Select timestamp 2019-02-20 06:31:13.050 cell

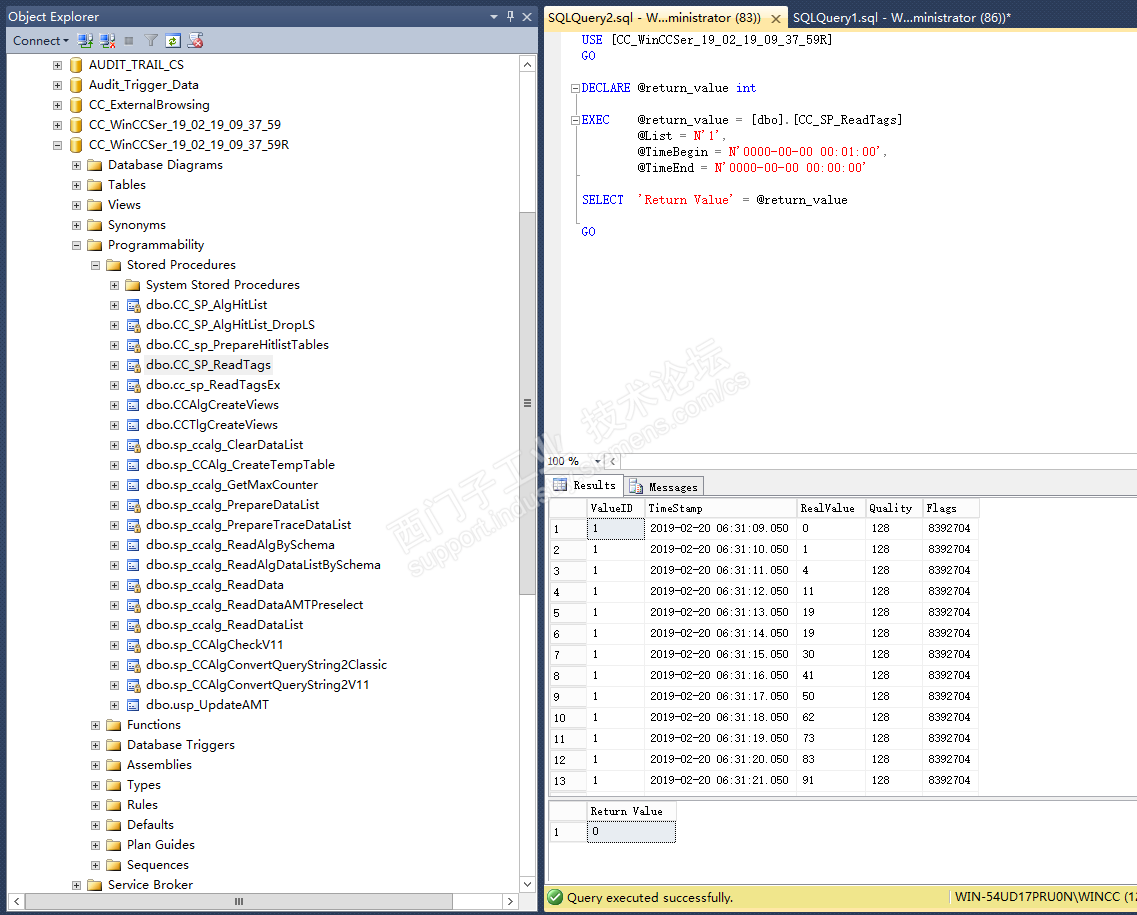pyautogui.click(x=720, y=613)
